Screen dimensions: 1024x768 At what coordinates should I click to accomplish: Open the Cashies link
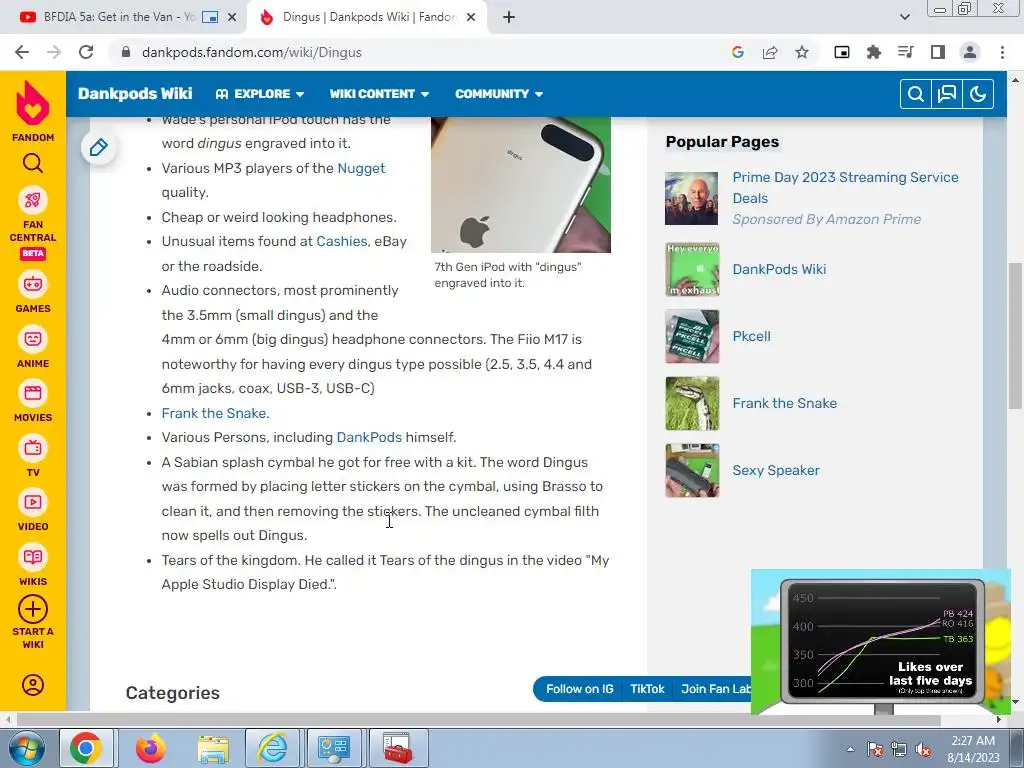(342, 242)
